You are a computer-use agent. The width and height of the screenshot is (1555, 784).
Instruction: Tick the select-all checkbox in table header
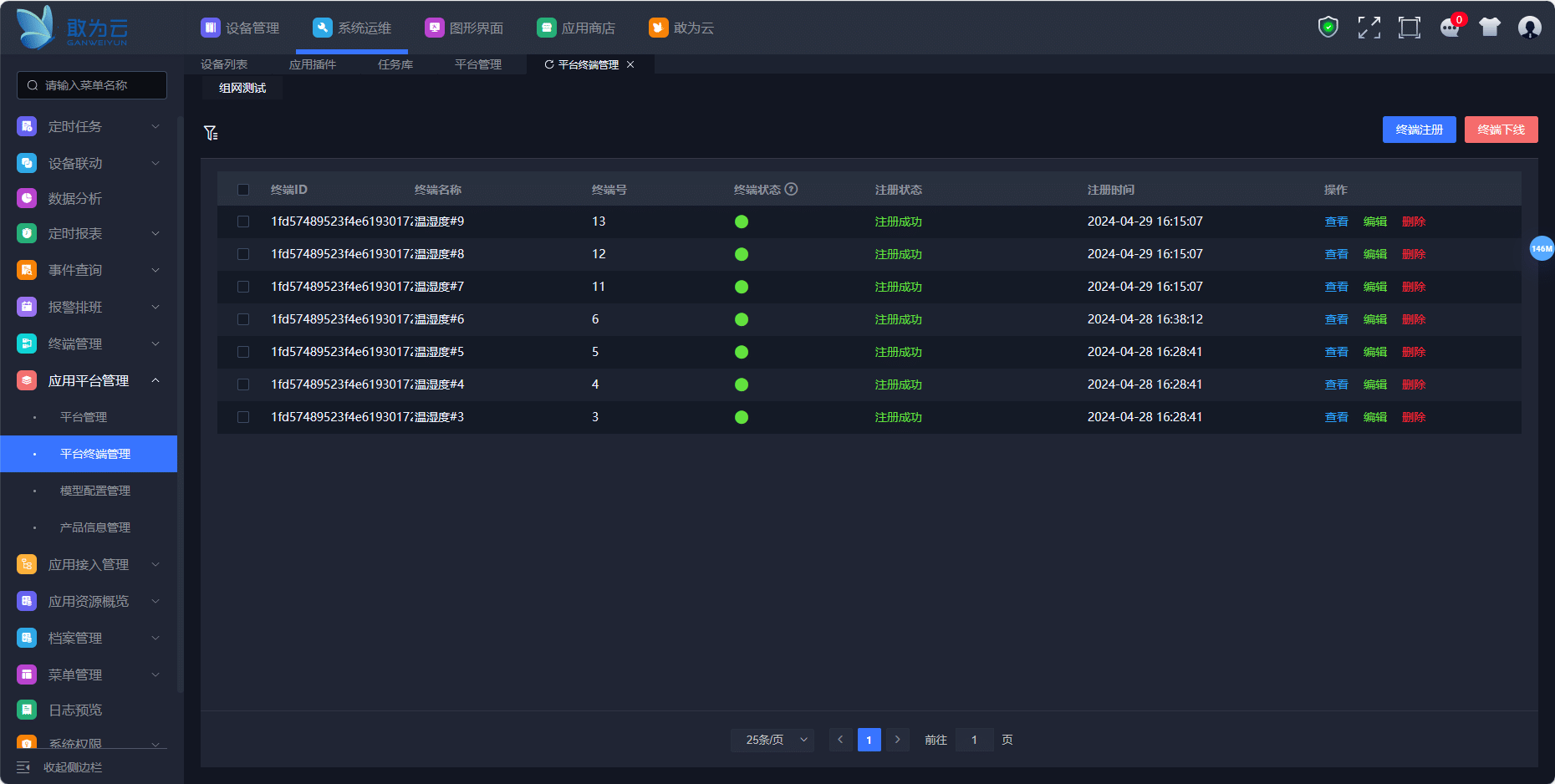pos(243,190)
